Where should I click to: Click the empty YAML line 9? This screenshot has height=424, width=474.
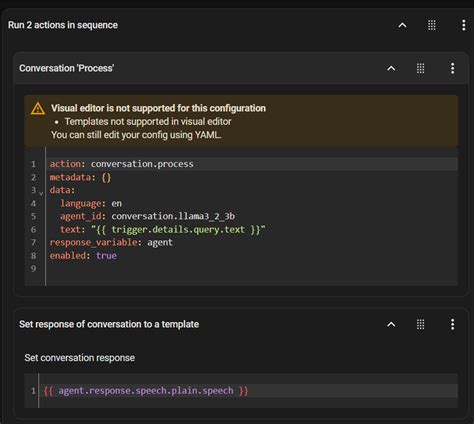pos(252,269)
